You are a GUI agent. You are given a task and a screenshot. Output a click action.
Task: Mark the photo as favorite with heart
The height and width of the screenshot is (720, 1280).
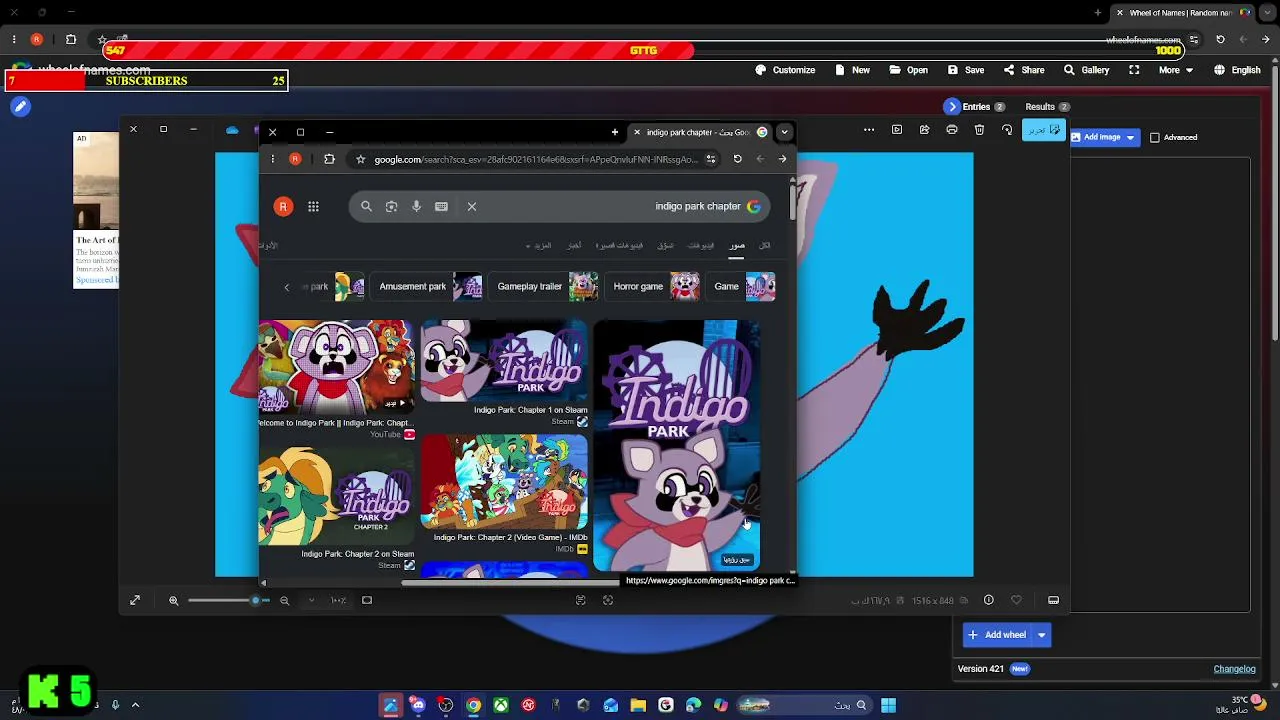1016,600
